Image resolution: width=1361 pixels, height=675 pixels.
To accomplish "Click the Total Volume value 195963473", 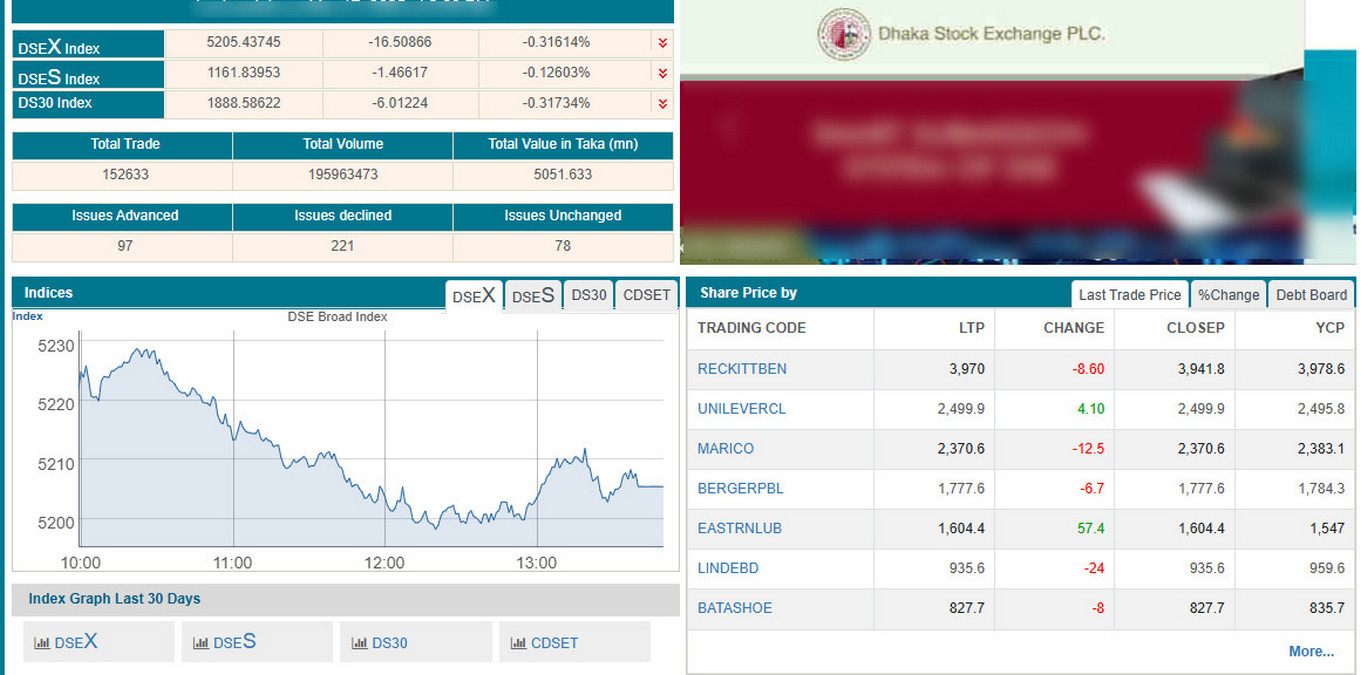I will point(343,174).
